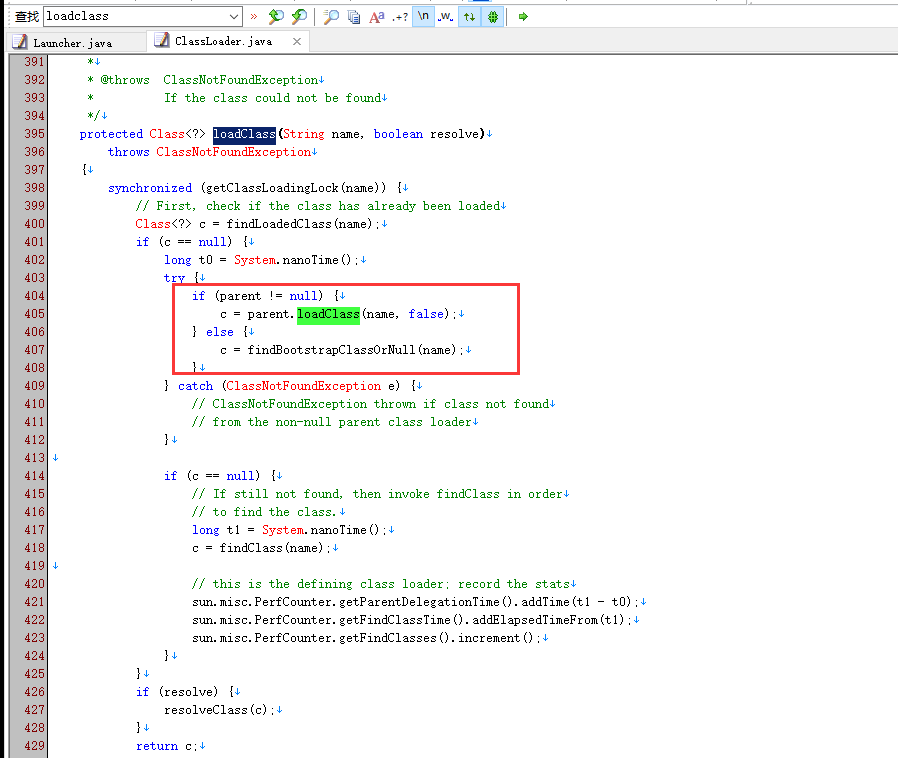This screenshot has width=898, height=758.
Task: Toggle the Match Case Aa icon
Action: point(378,16)
